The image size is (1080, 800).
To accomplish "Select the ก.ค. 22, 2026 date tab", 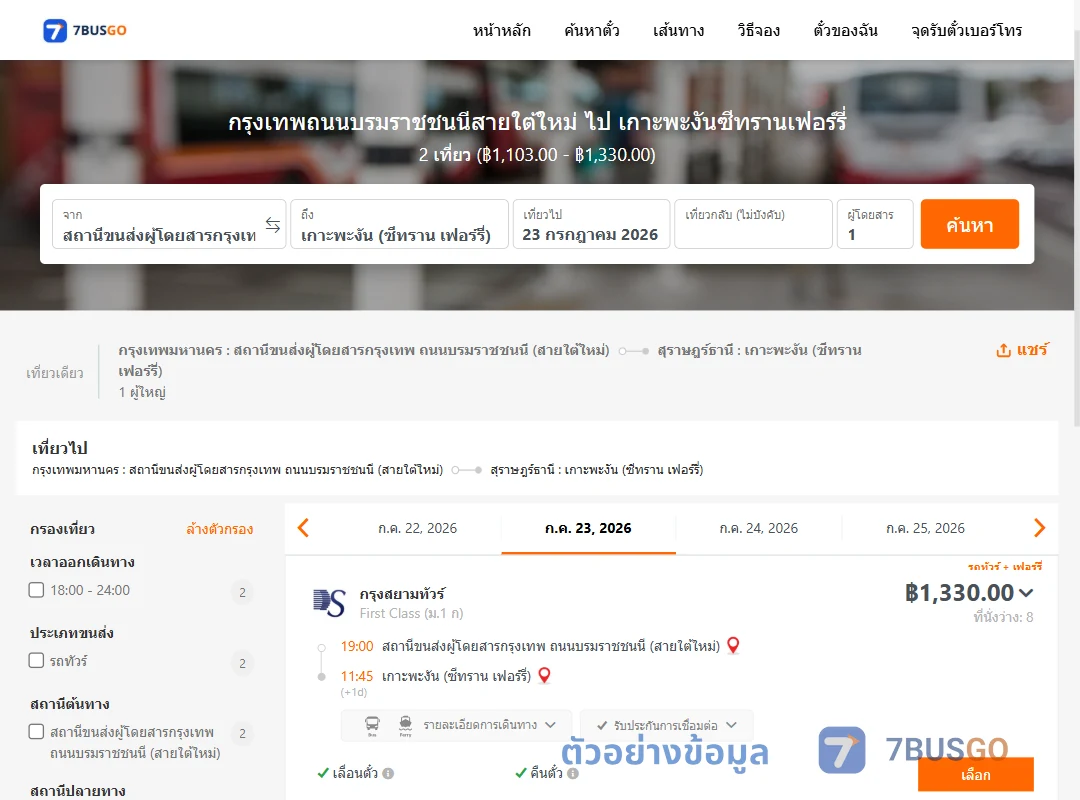I will 417,528.
